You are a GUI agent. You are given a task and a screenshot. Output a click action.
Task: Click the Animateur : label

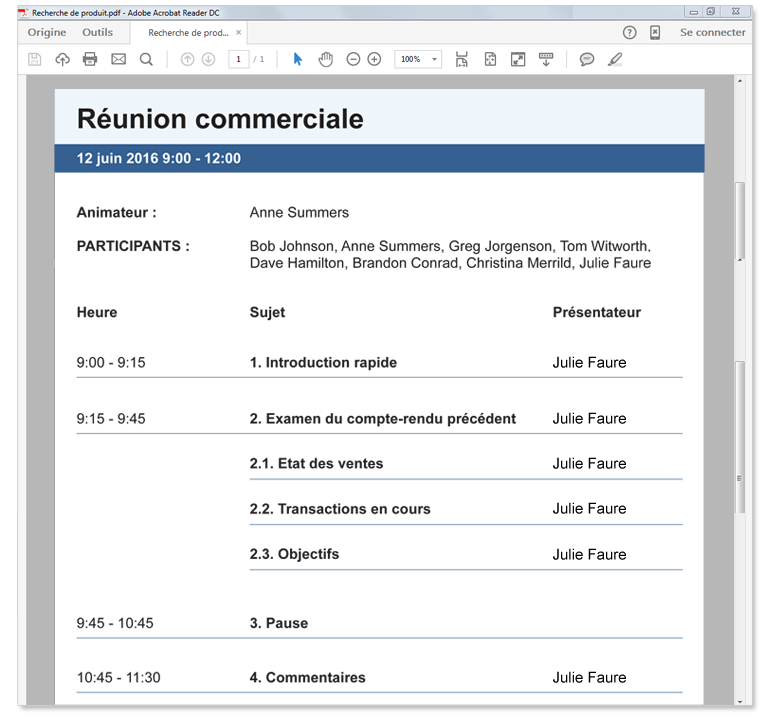(x=116, y=213)
